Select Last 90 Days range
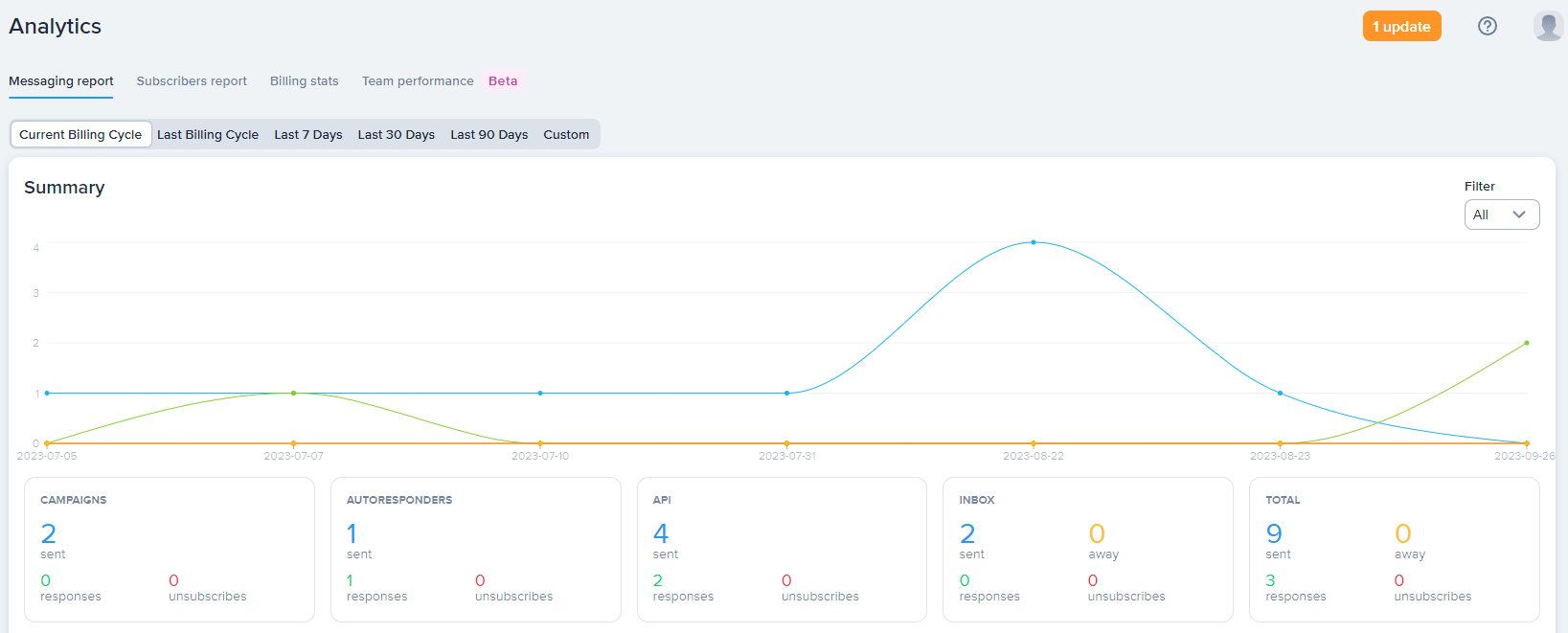 (489, 135)
